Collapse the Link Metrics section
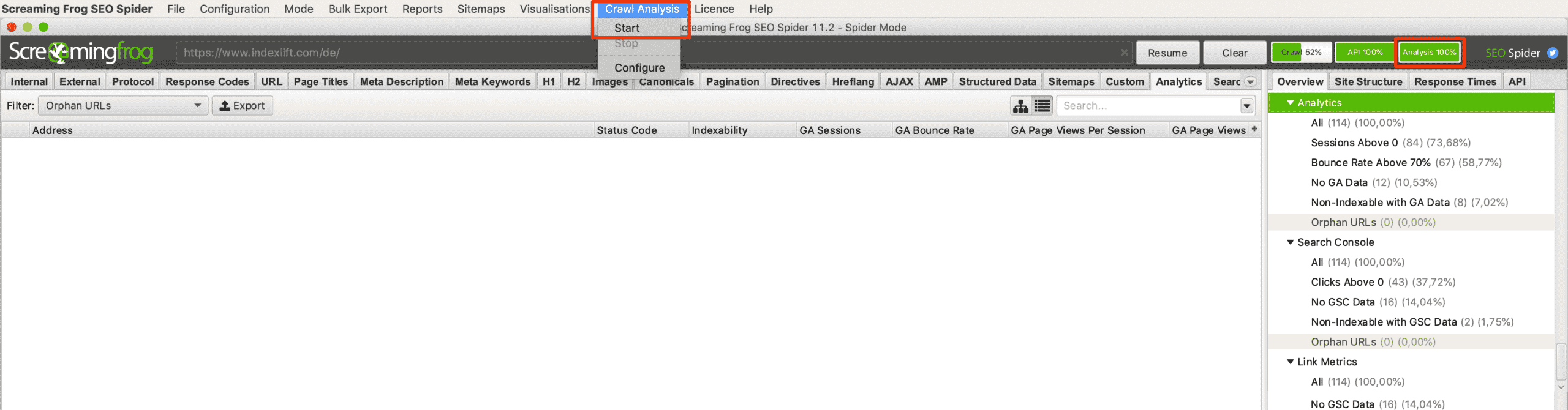 coord(1291,362)
